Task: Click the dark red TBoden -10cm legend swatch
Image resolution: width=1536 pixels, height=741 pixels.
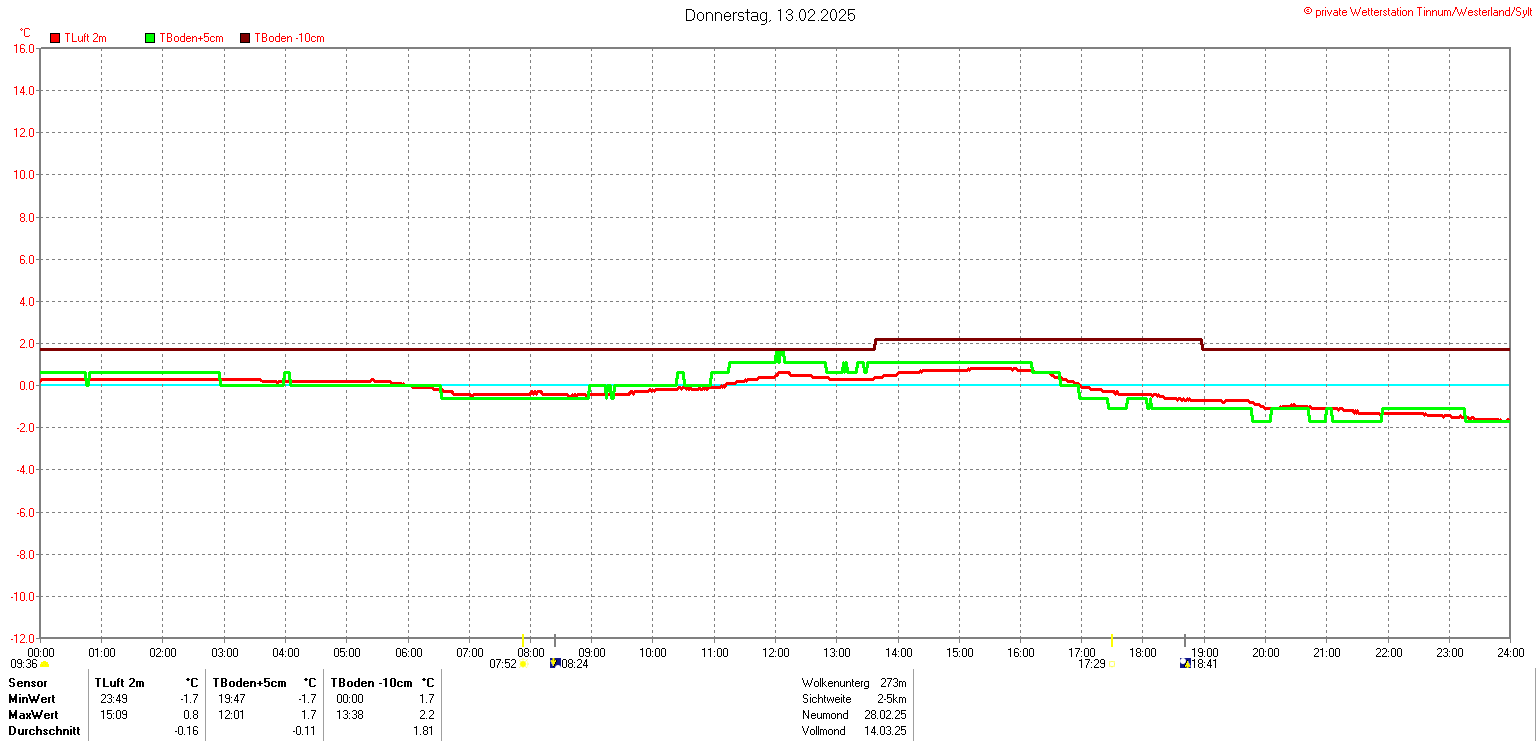Action: pos(245,38)
